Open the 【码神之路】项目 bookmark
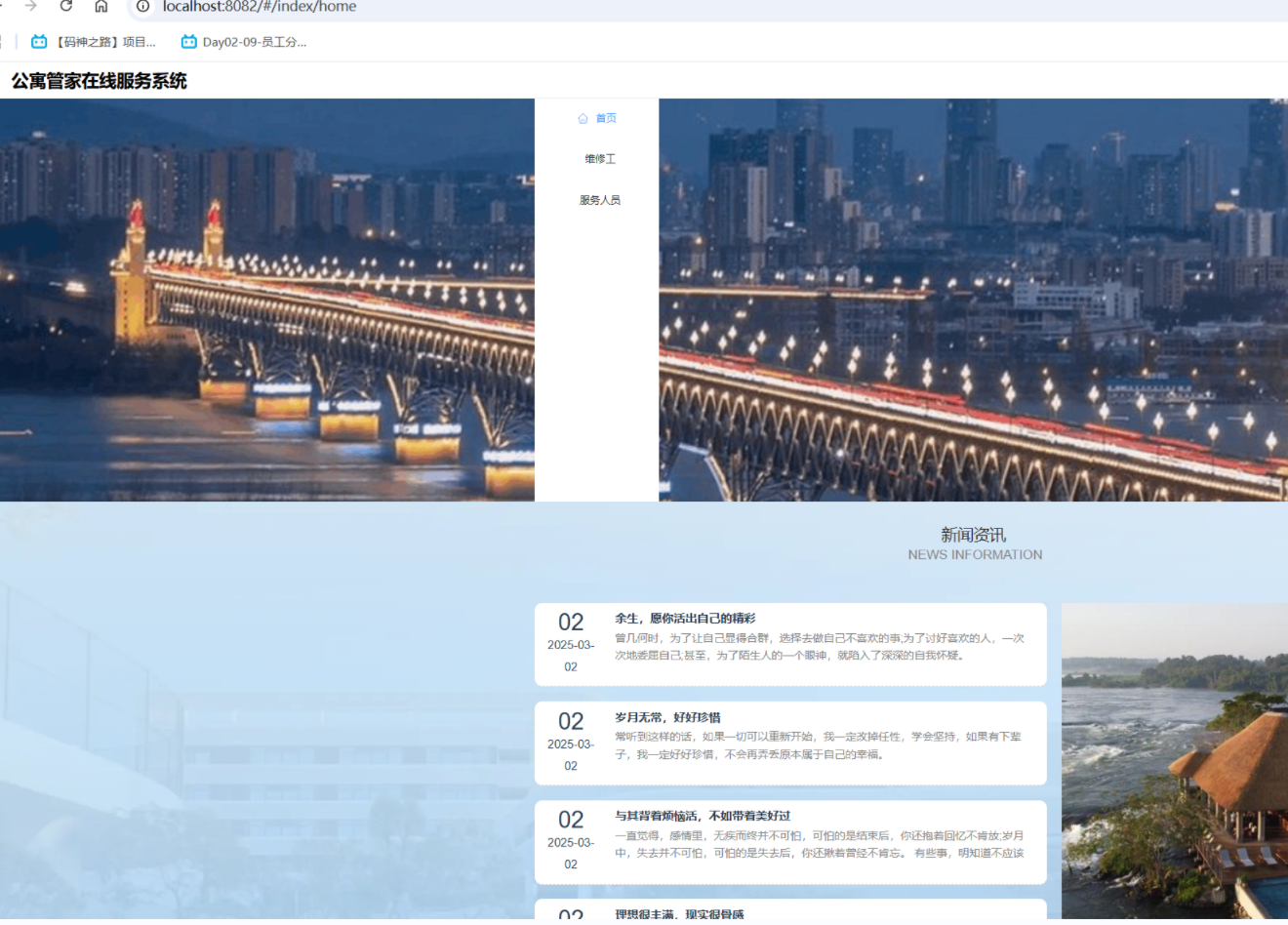Image resolution: width=1288 pixels, height=925 pixels. [105, 42]
